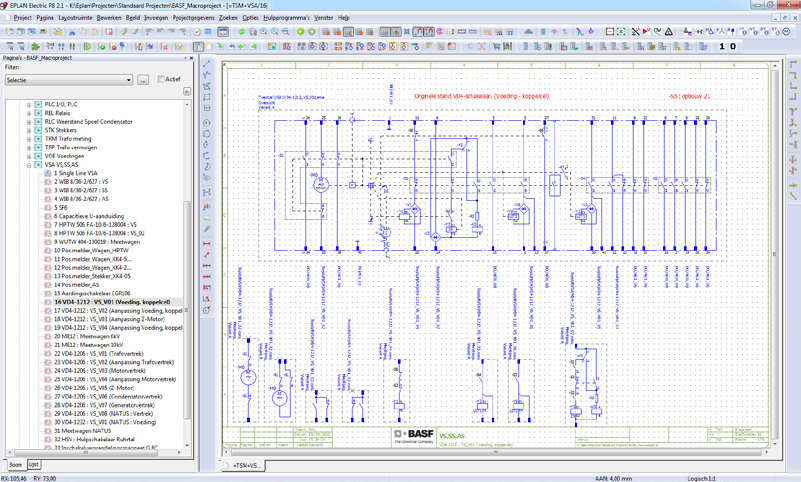Select page 5 SF6 in tree
The image size is (801, 482).
pyautogui.click(x=62, y=207)
